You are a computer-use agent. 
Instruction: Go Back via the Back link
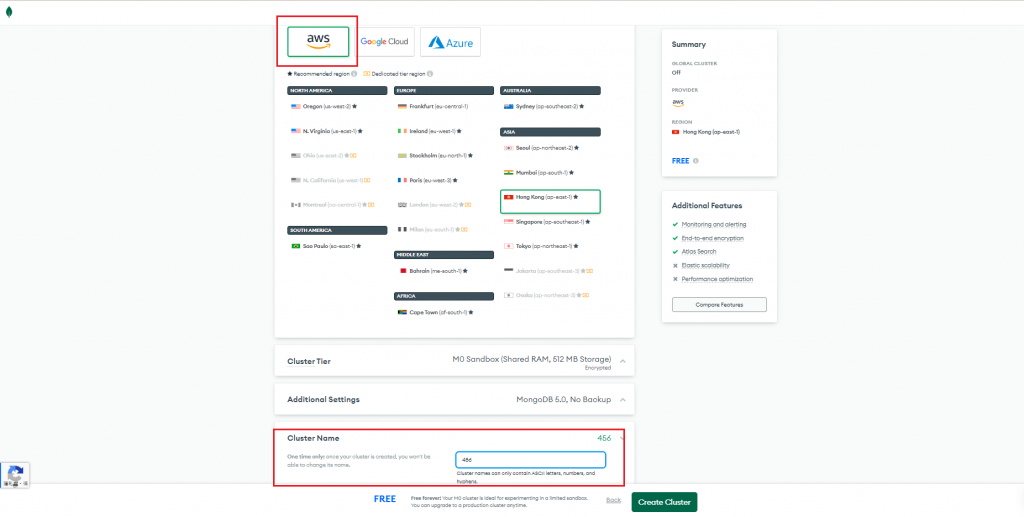point(613,500)
